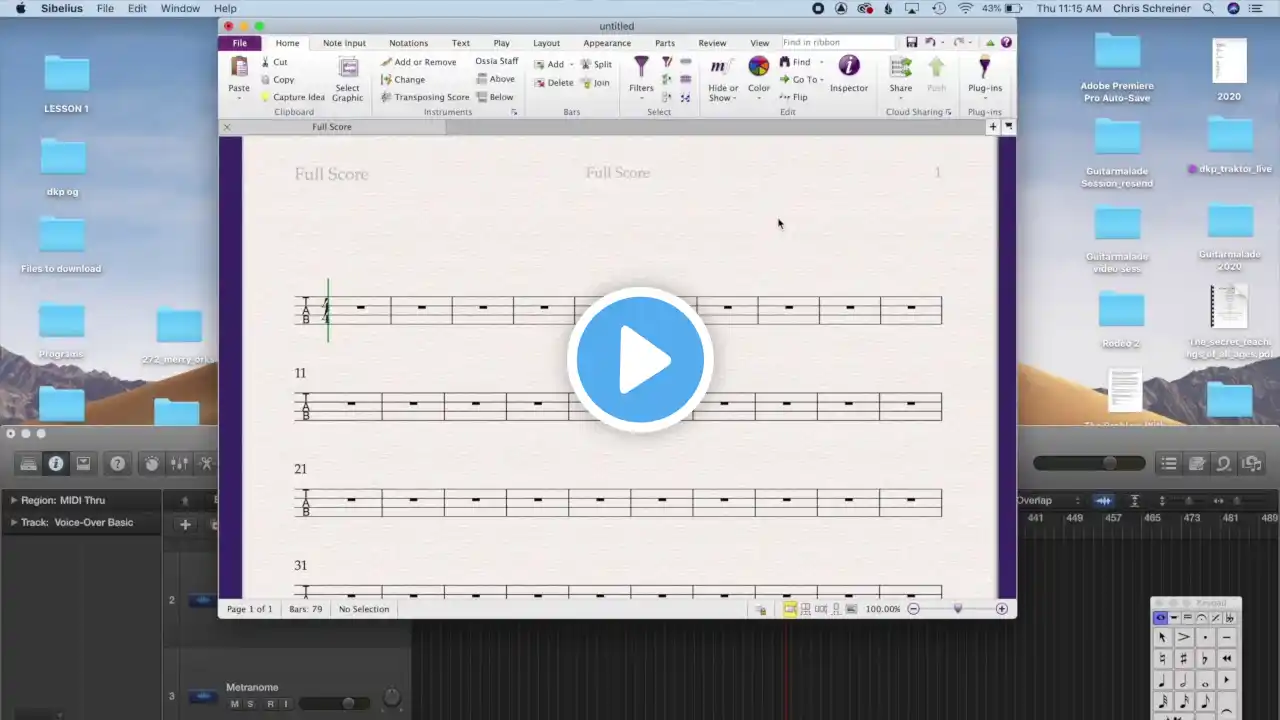Image resolution: width=1280 pixels, height=720 pixels.
Task: Solo the Metranome track
Action: [248, 704]
